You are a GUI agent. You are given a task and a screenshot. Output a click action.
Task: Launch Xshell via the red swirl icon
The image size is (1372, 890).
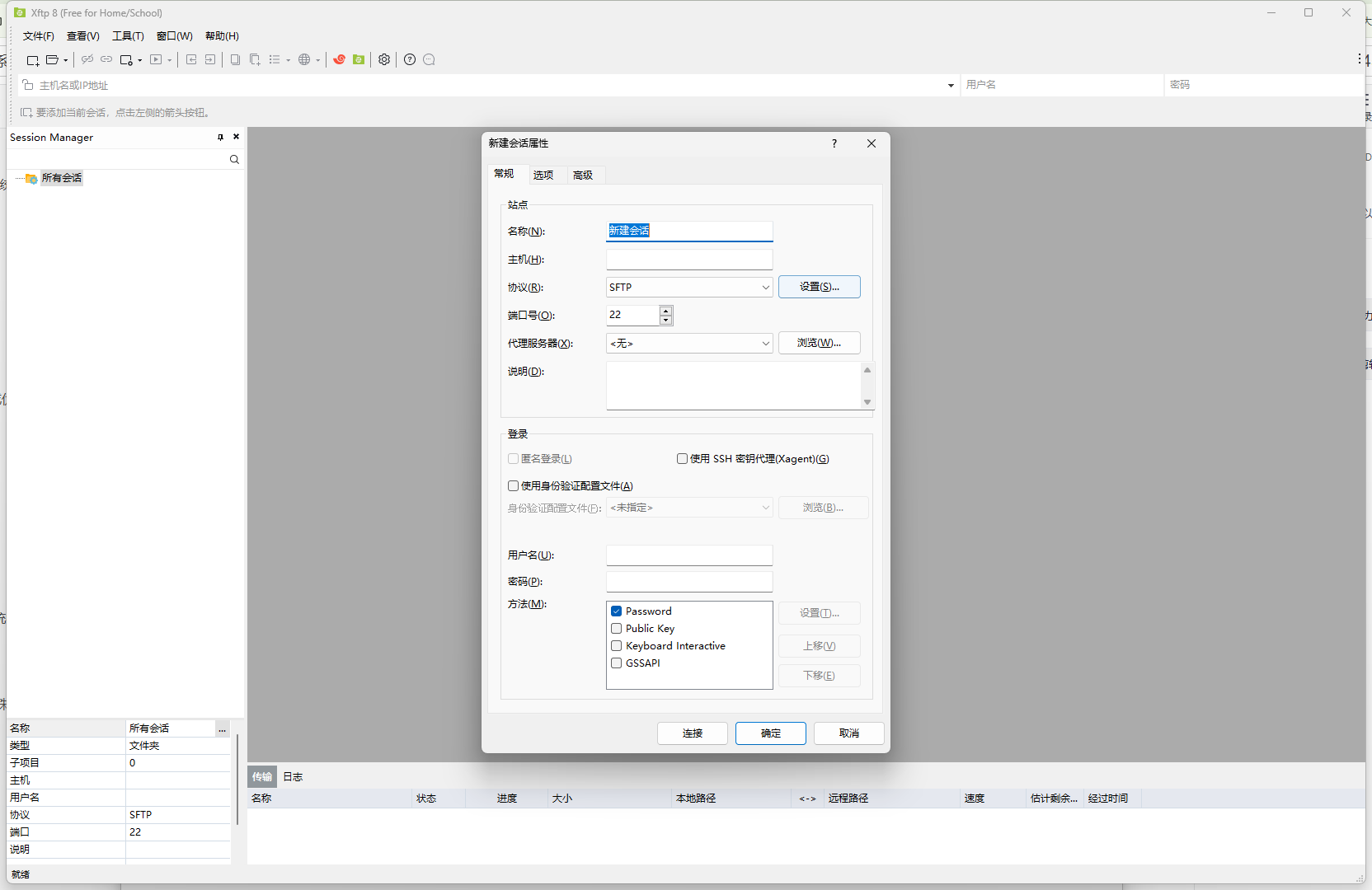(339, 59)
